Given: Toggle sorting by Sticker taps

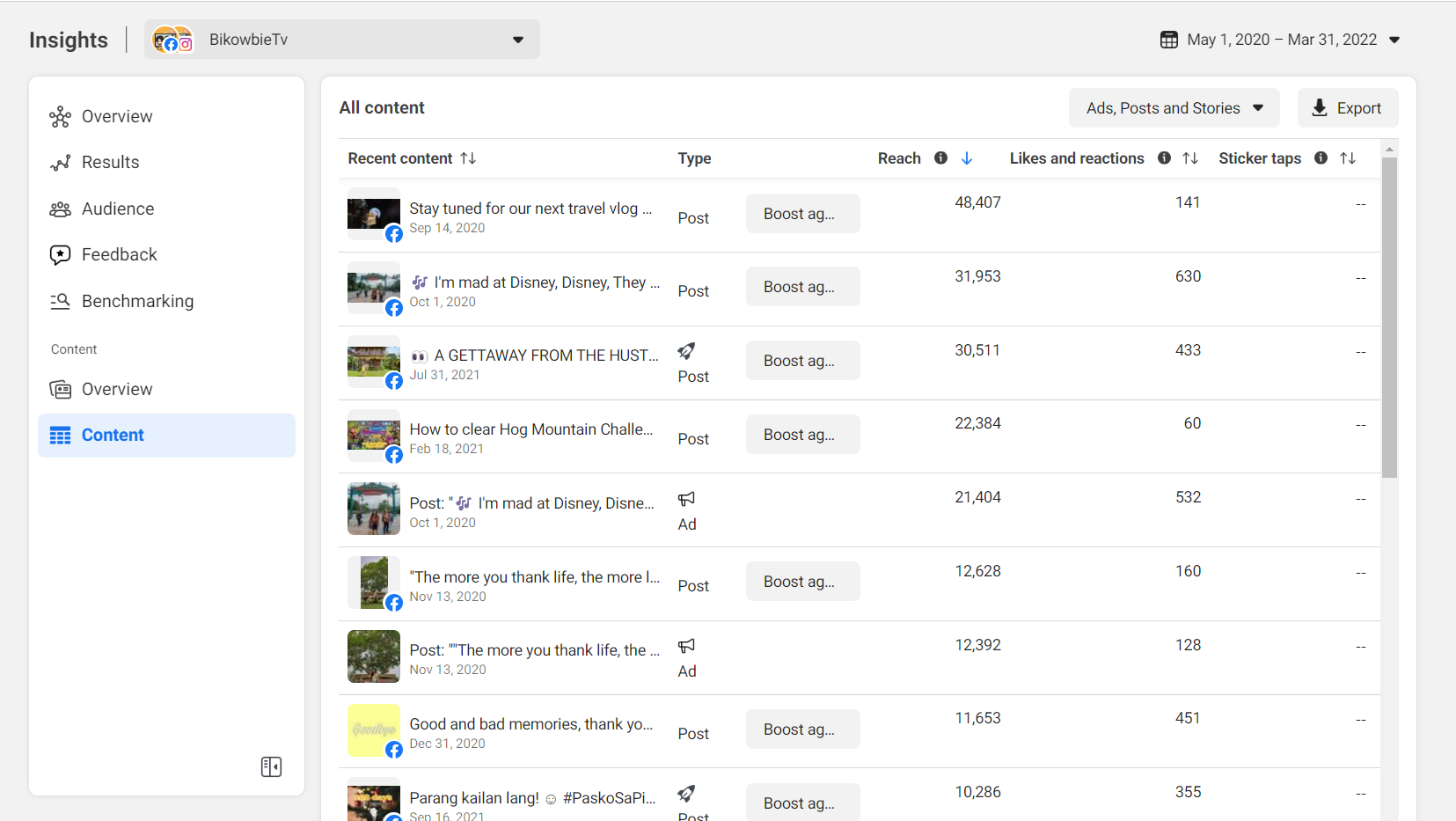Looking at the screenshot, I should 1348,158.
